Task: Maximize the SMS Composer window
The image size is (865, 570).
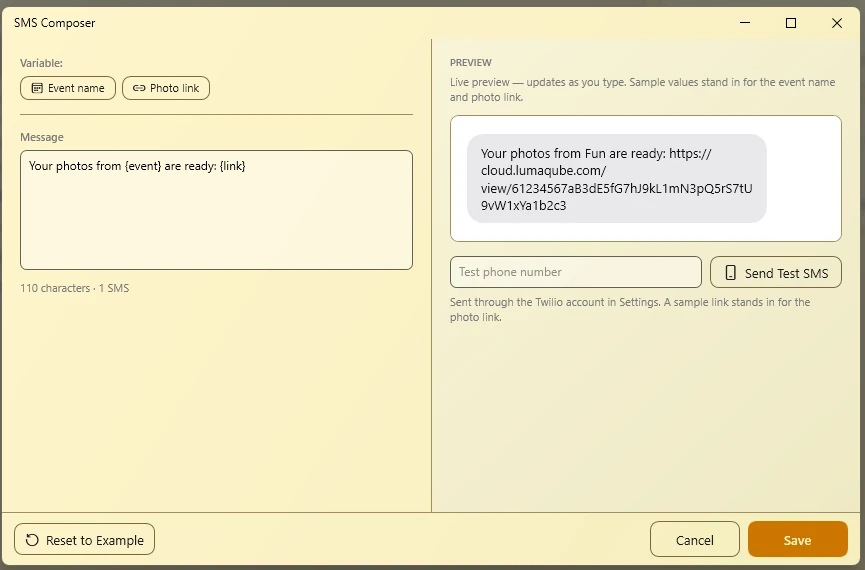Action: [x=791, y=23]
